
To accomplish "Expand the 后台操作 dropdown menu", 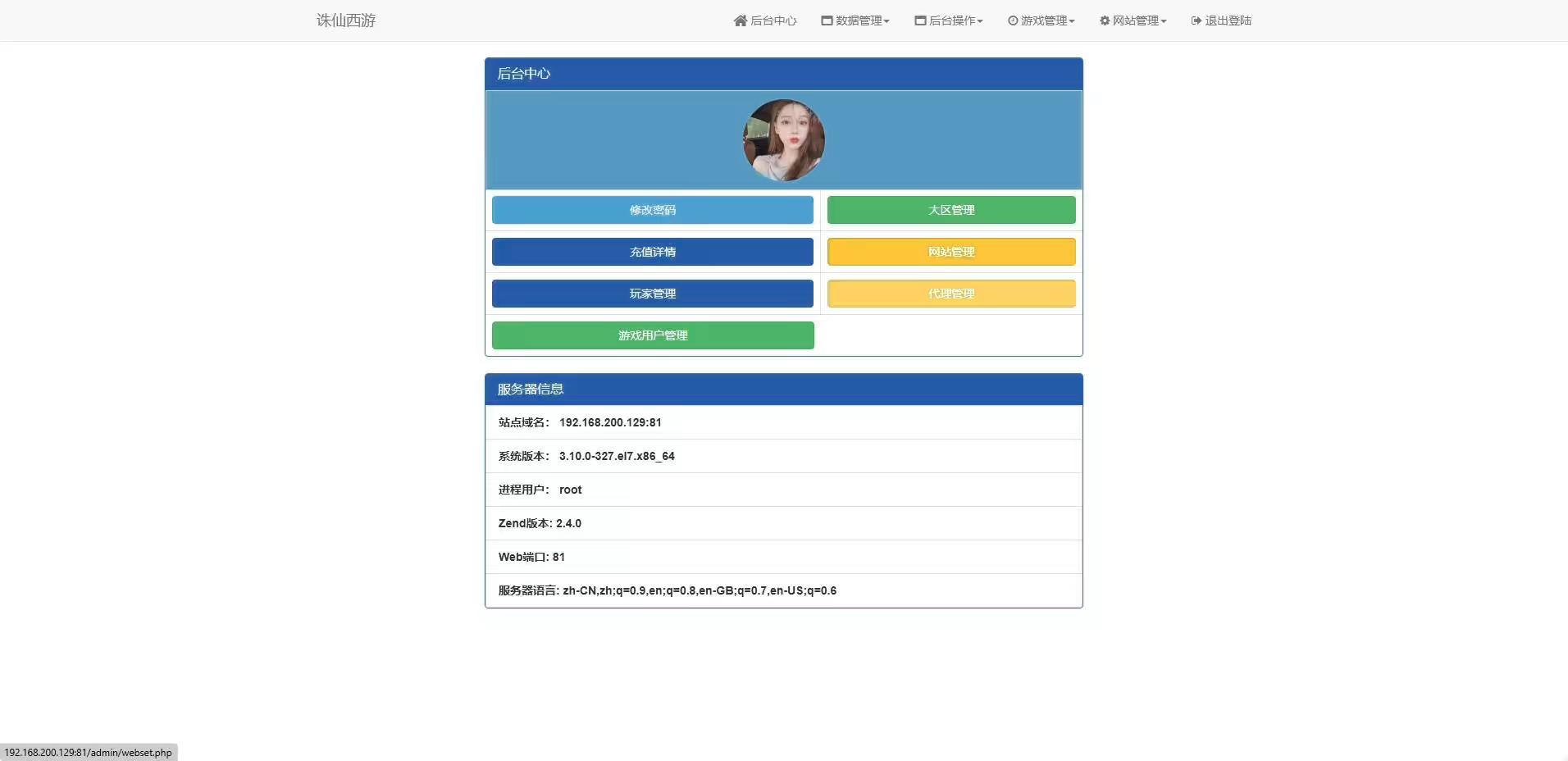I will click(949, 21).
